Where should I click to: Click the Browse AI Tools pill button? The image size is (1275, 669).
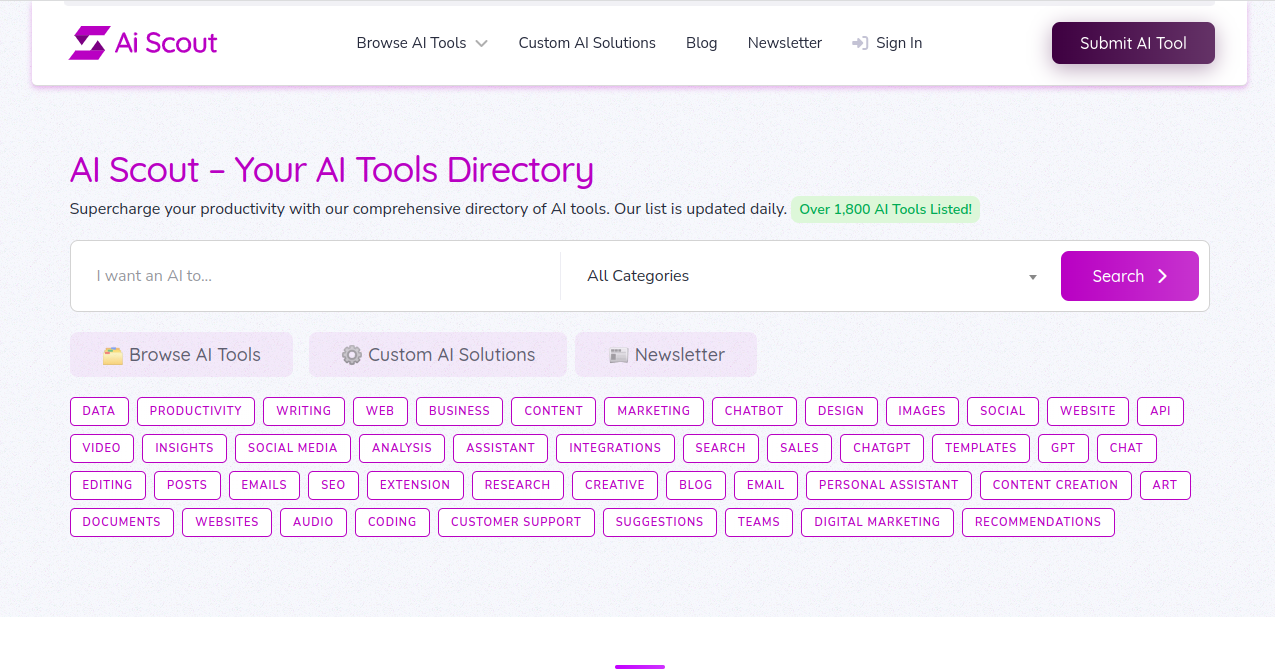pyautogui.click(x=181, y=355)
